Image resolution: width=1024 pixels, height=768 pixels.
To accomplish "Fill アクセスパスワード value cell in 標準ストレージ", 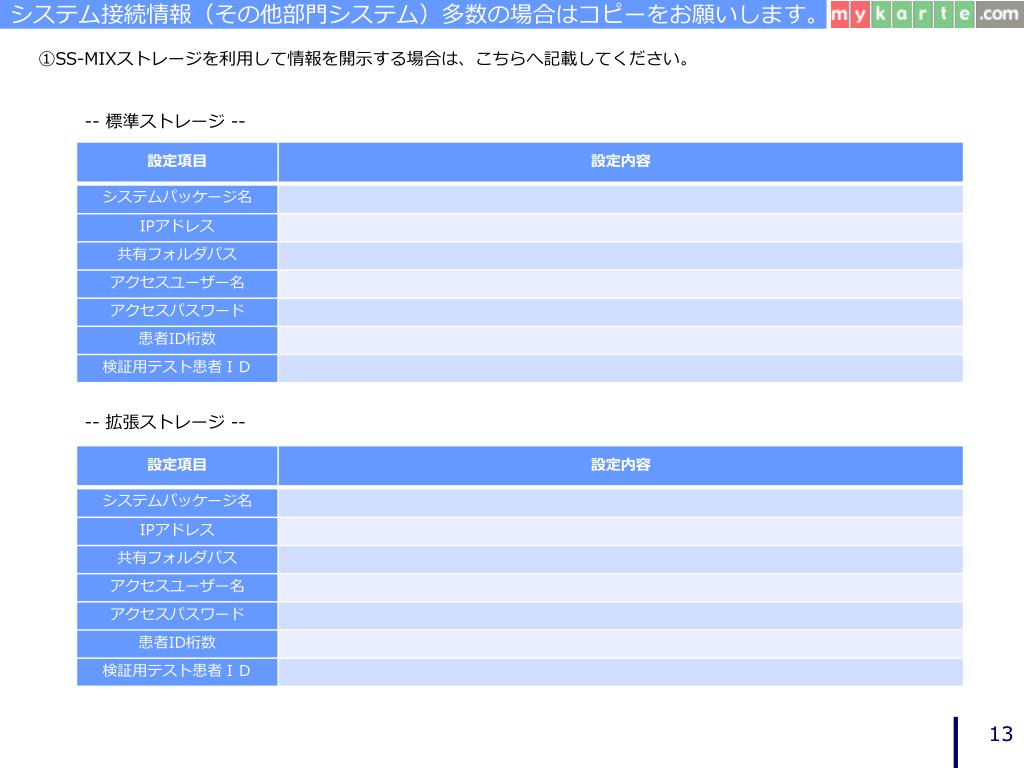I will [x=620, y=312].
